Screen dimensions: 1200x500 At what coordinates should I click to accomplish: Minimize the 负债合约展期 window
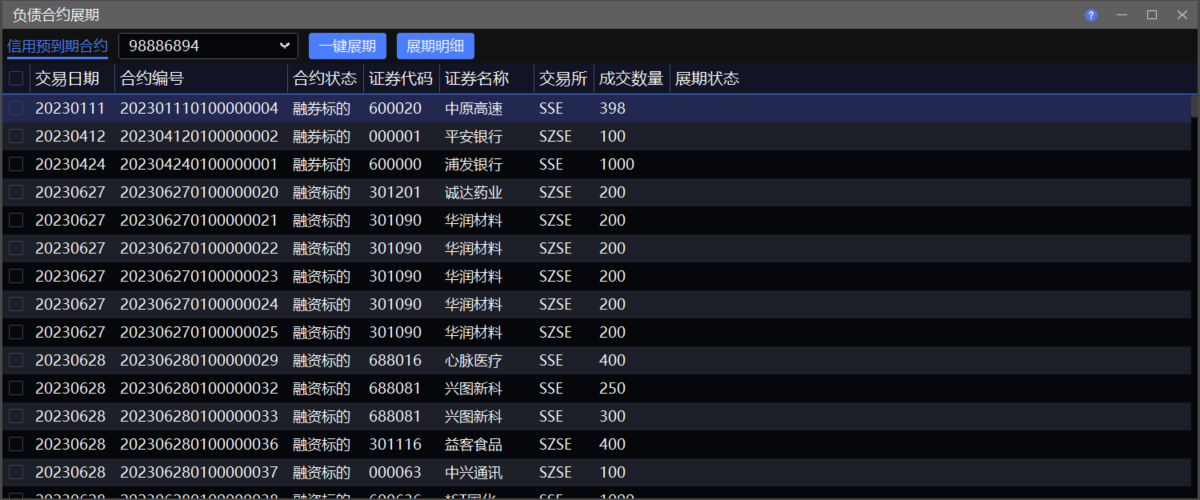tap(1122, 15)
